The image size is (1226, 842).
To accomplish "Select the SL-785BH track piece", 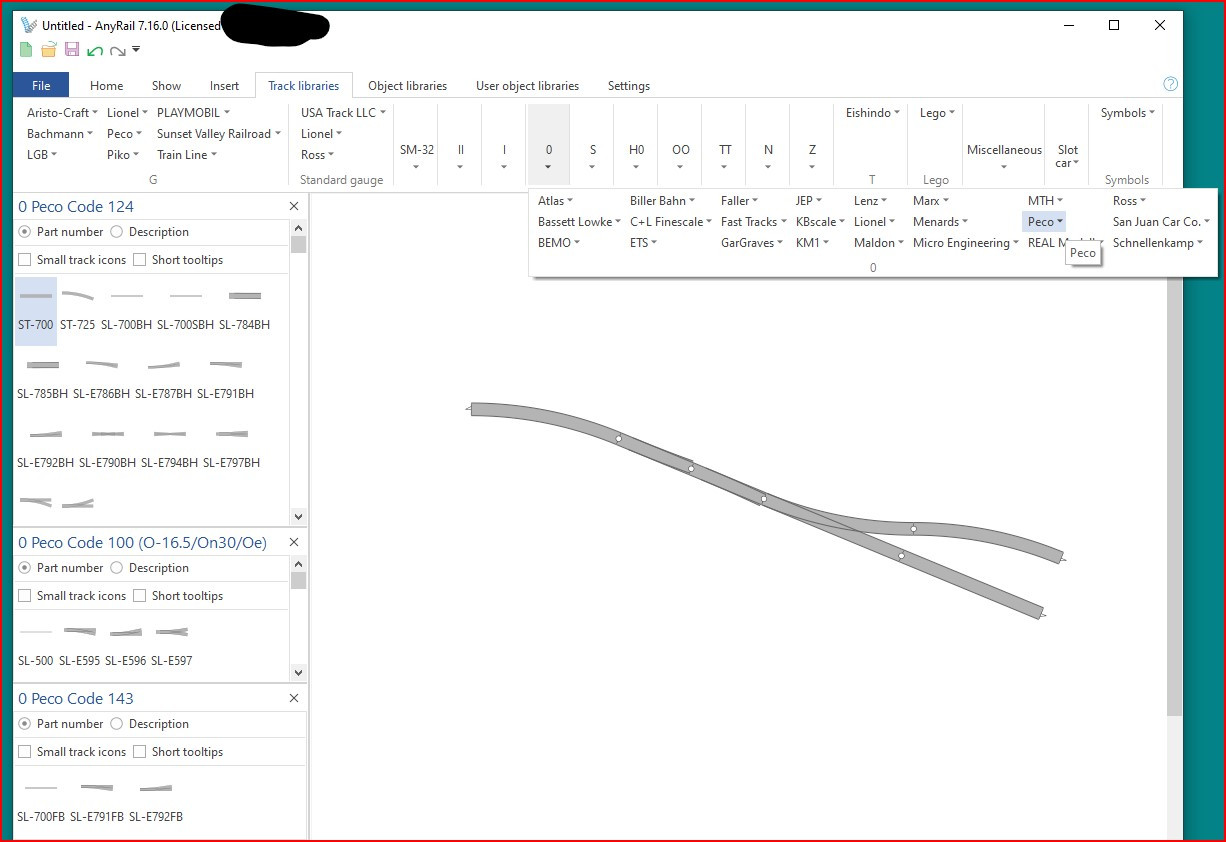I will point(43,379).
